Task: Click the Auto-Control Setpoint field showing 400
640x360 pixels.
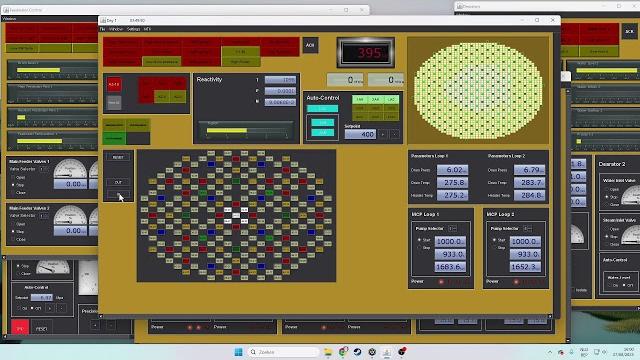Action: click(360, 134)
